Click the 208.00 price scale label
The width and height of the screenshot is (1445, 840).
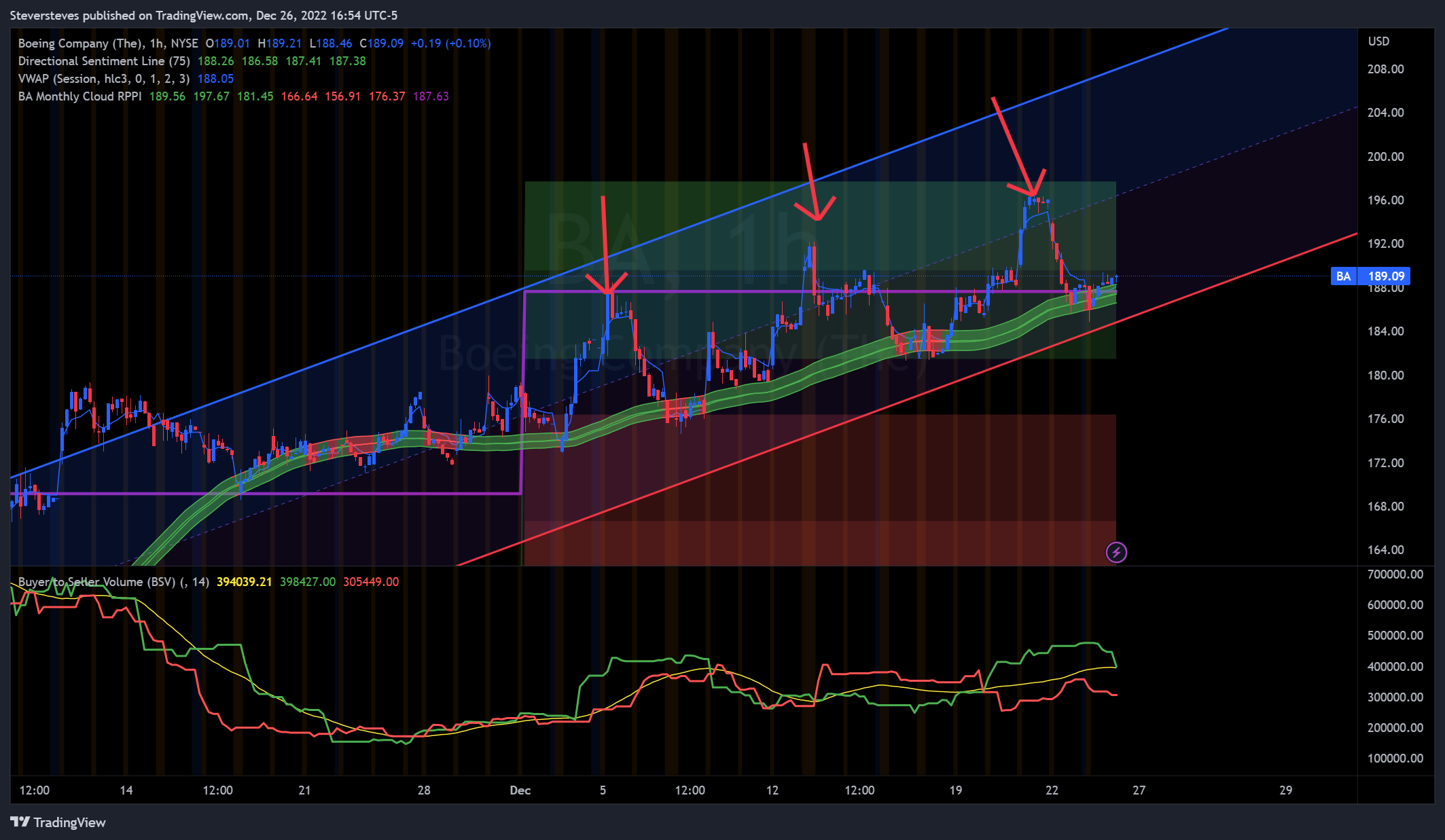pyautogui.click(x=1385, y=69)
